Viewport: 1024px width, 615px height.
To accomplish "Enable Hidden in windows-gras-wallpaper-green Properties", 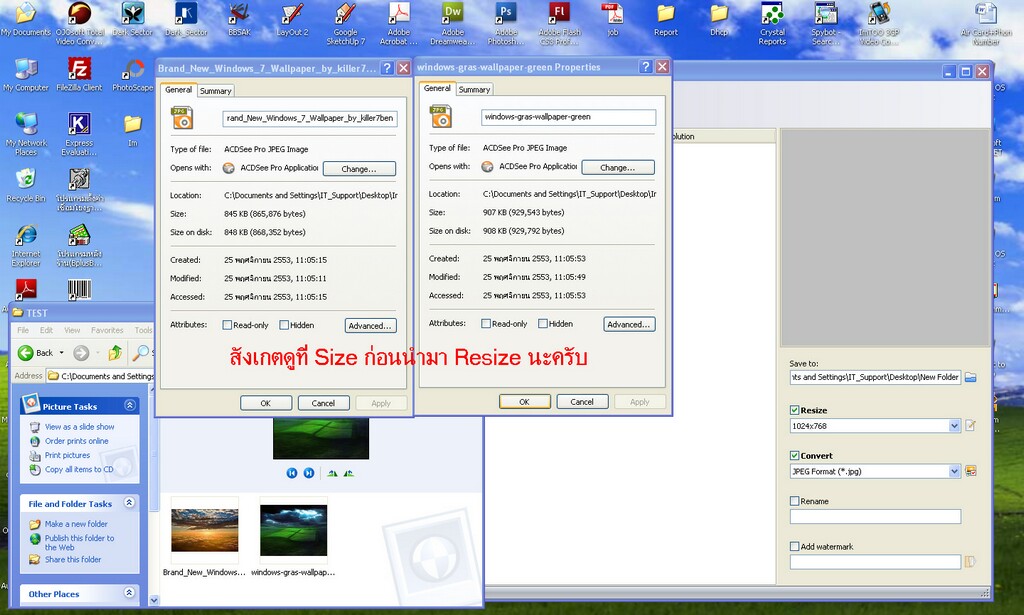I will coord(543,324).
